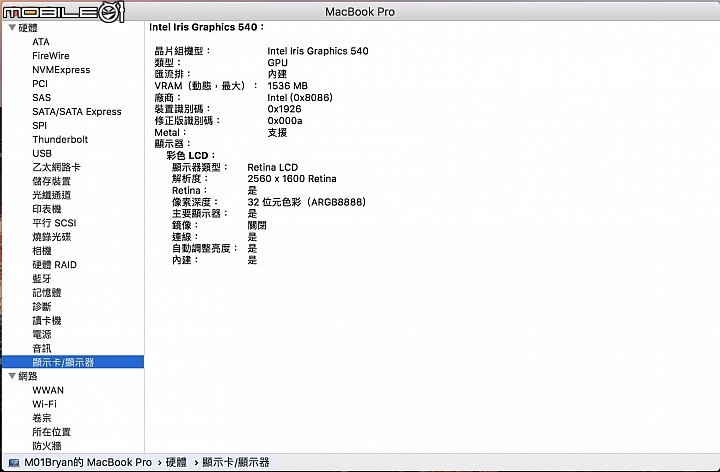
Task: Open SATA/SATA Express entry
Action: pos(77,112)
